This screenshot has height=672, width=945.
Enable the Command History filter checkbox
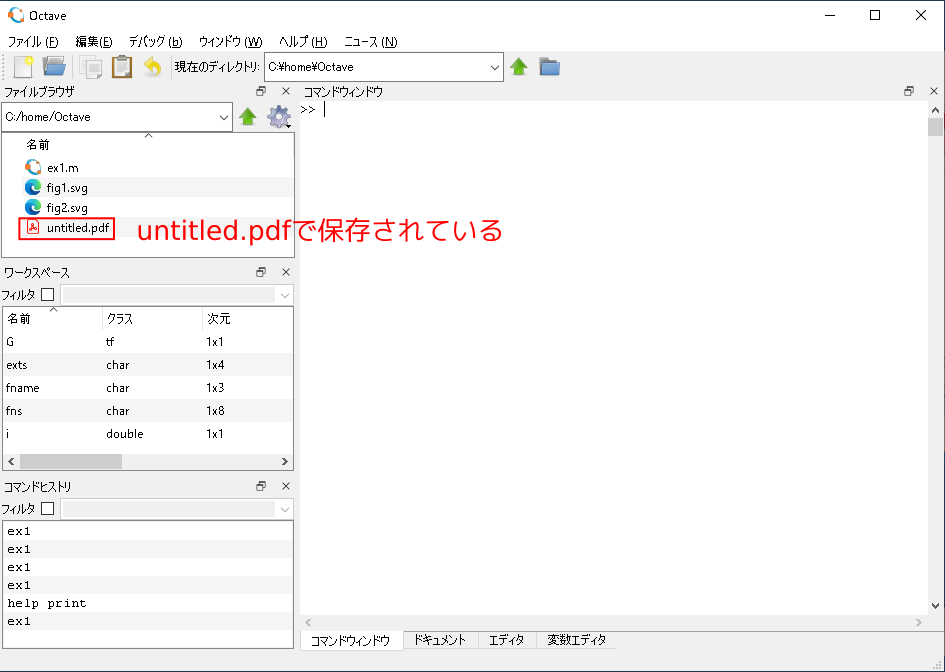47,509
